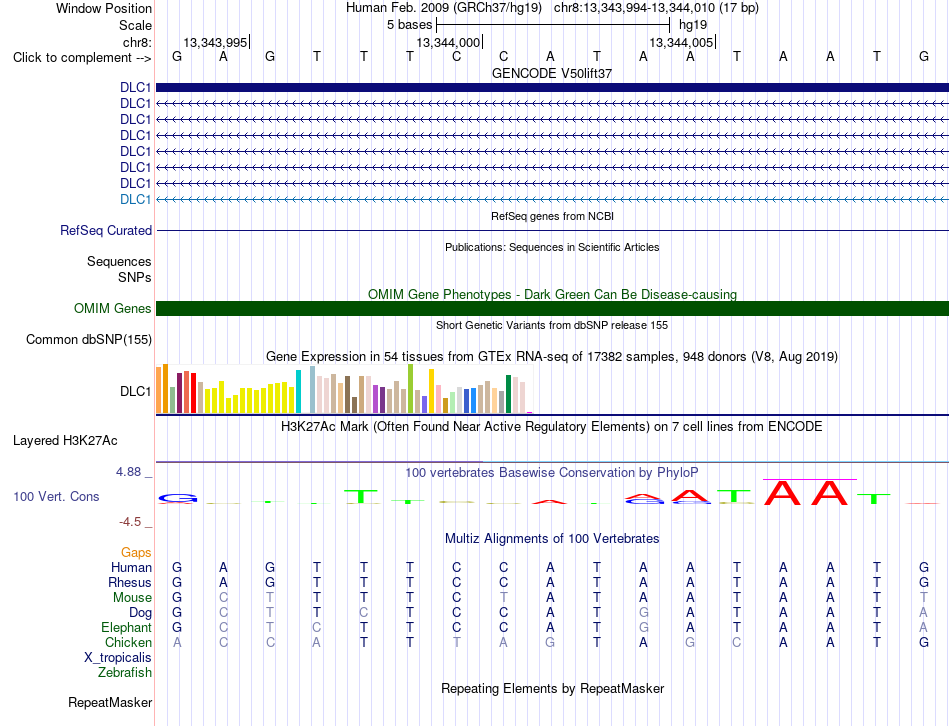Click the 'RepeatMasker' side label
The image size is (950, 726).
point(110,702)
